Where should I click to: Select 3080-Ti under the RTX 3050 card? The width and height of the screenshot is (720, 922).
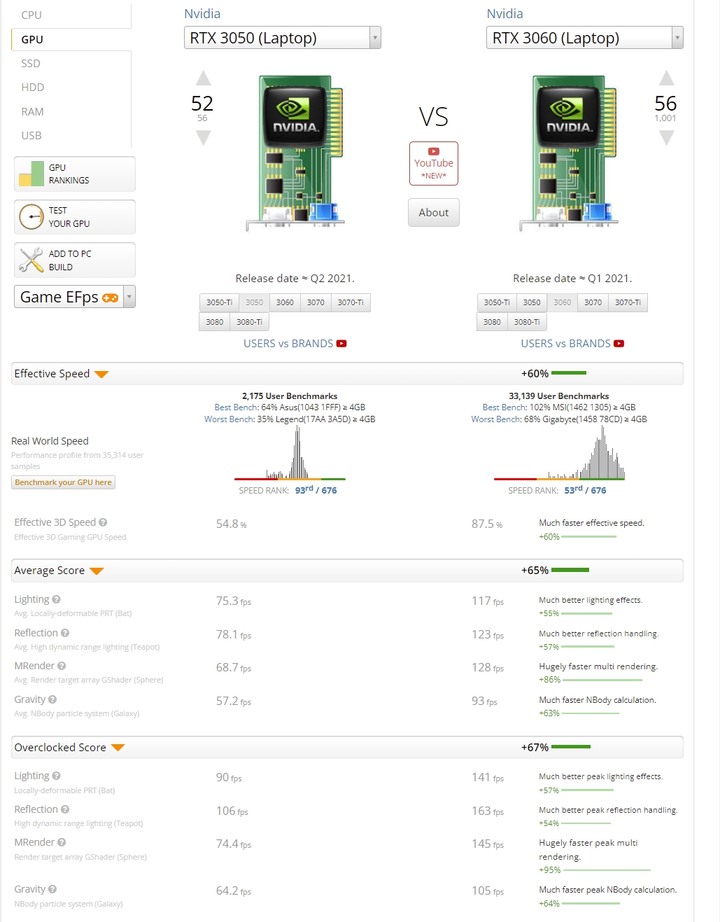(x=249, y=322)
